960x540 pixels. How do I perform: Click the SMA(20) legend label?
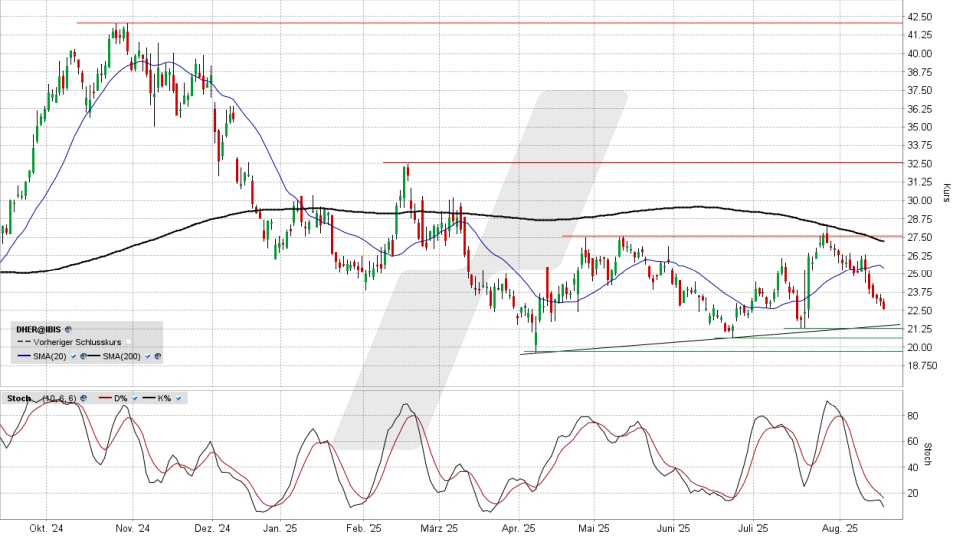click(50, 356)
